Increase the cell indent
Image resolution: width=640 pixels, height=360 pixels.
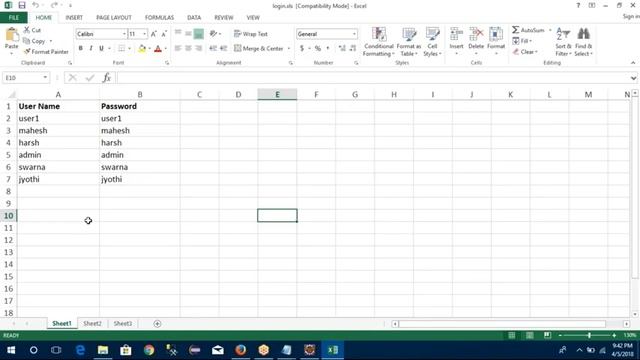point(223,49)
